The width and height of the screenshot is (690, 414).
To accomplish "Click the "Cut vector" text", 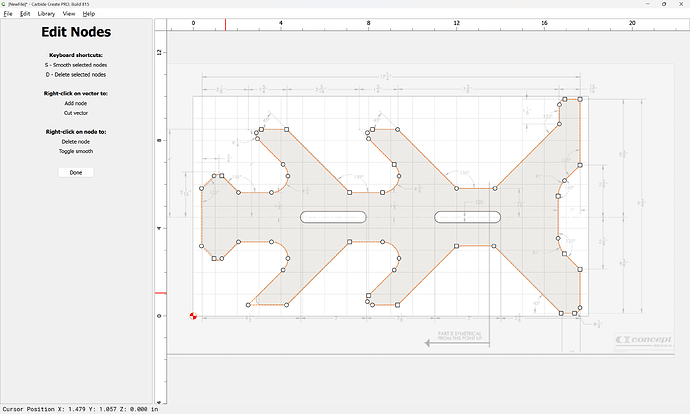I will (x=76, y=113).
